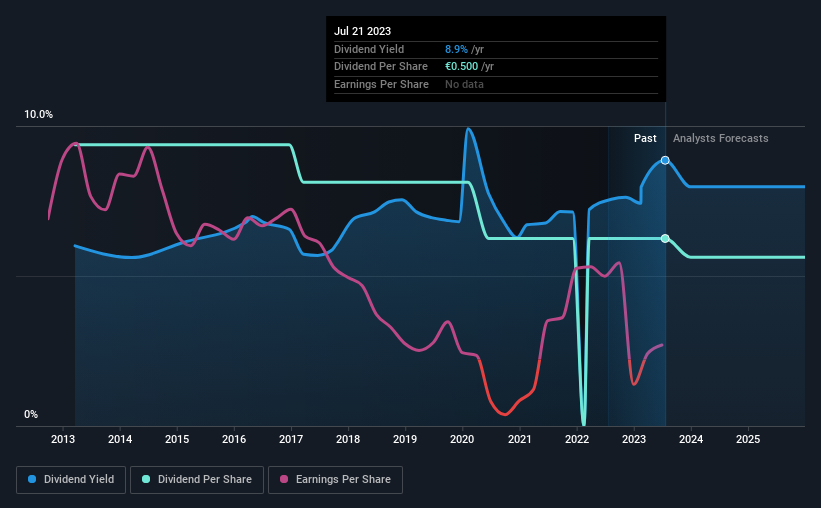The width and height of the screenshot is (821, 508).
Task: Click the 0% y-axis label
Action: point(31,414)
